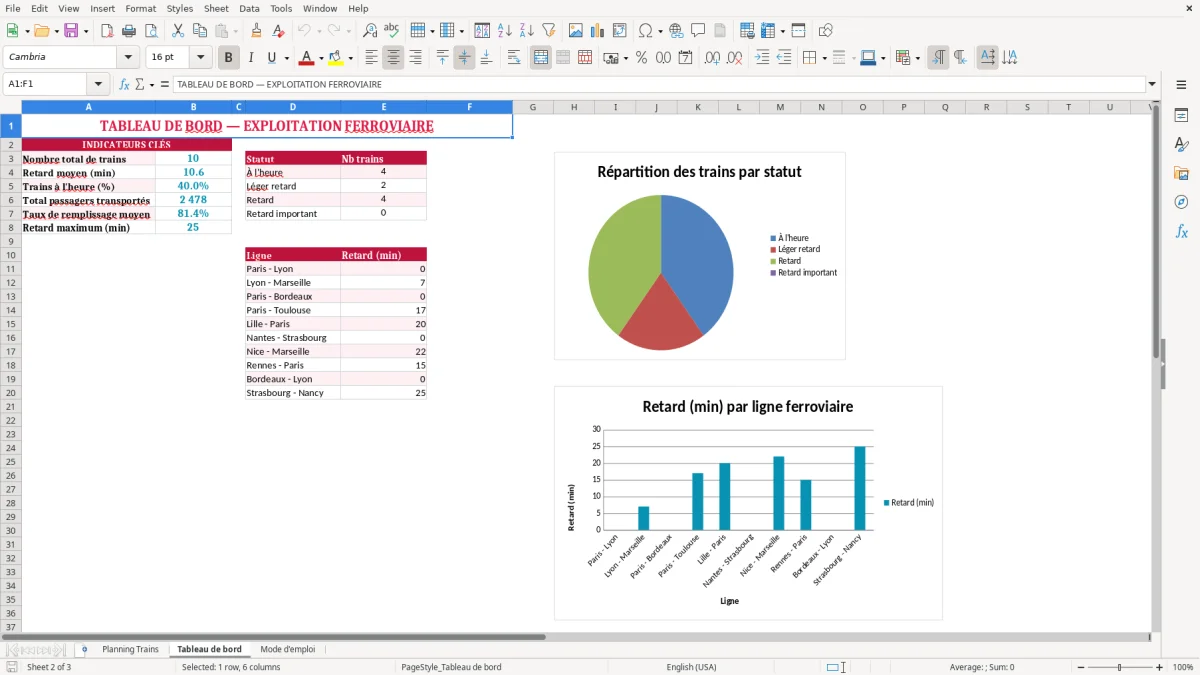
Task: Open a file with the folder icon
Action: (41, 31)
